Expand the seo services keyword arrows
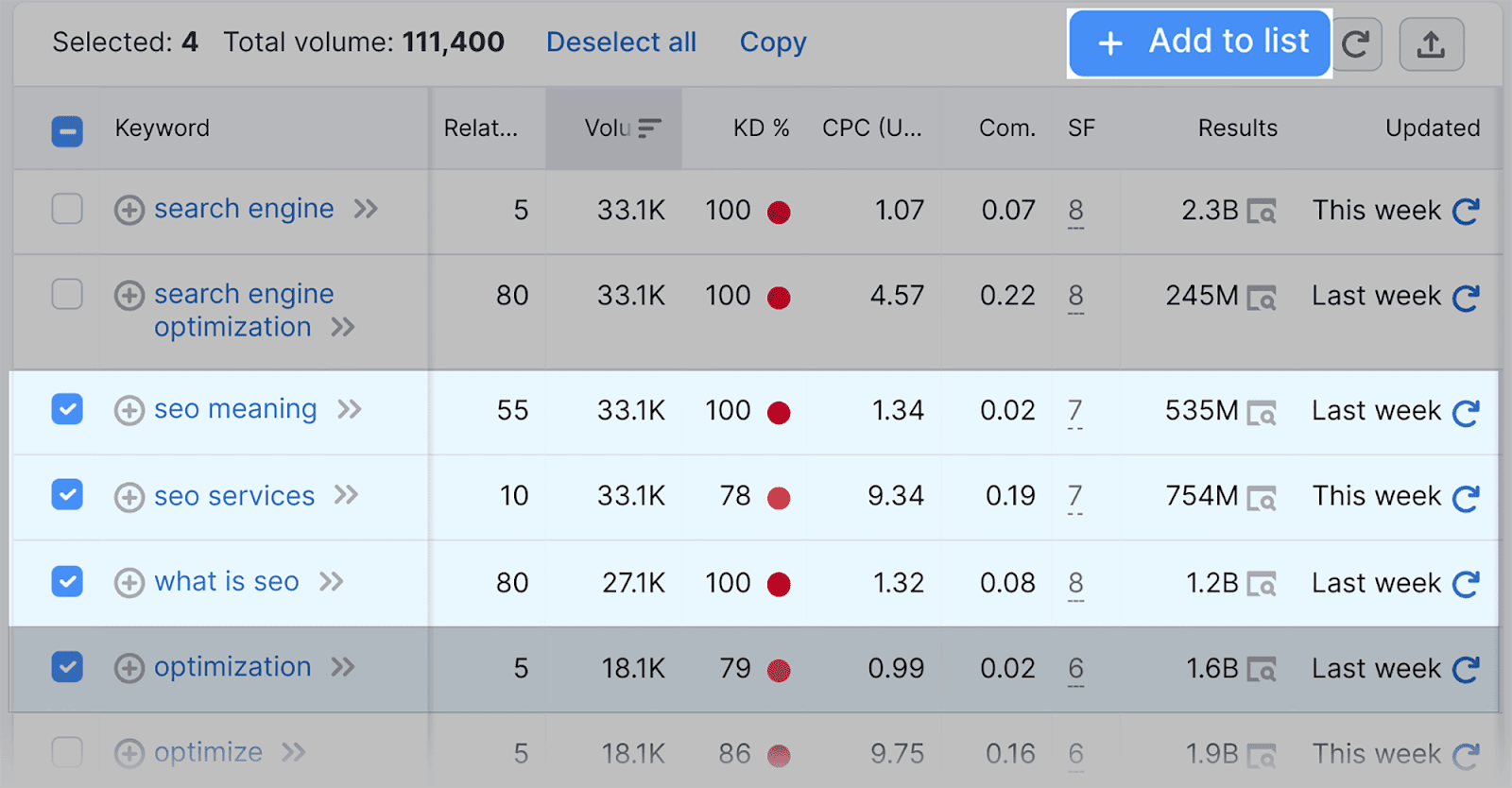The width and height of the screenshot is (1512, 788). (x=347, y=495)
